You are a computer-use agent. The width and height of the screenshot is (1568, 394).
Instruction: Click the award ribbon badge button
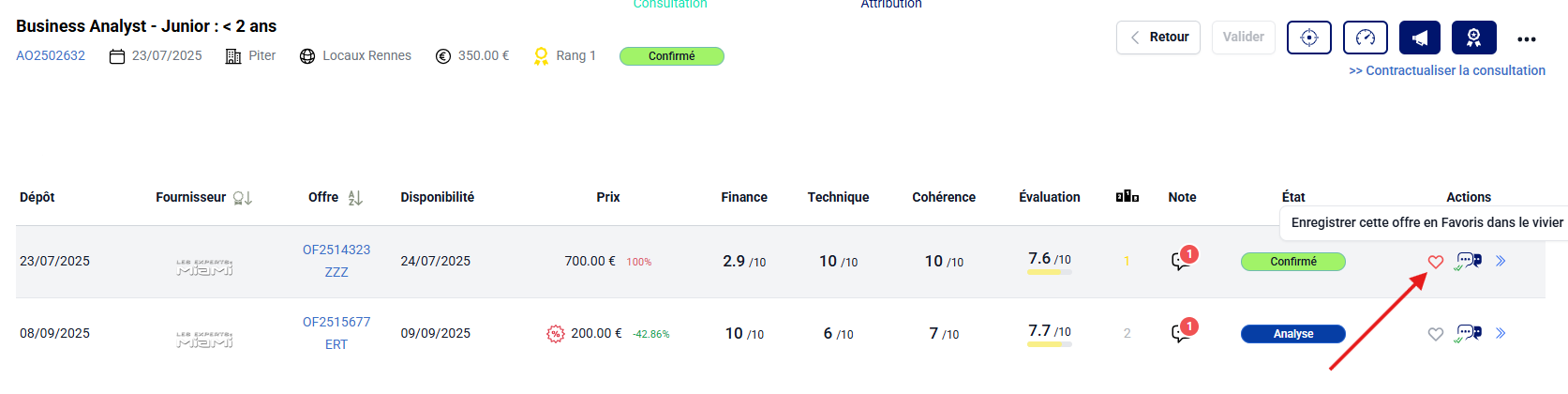[x=1473, y=38]
